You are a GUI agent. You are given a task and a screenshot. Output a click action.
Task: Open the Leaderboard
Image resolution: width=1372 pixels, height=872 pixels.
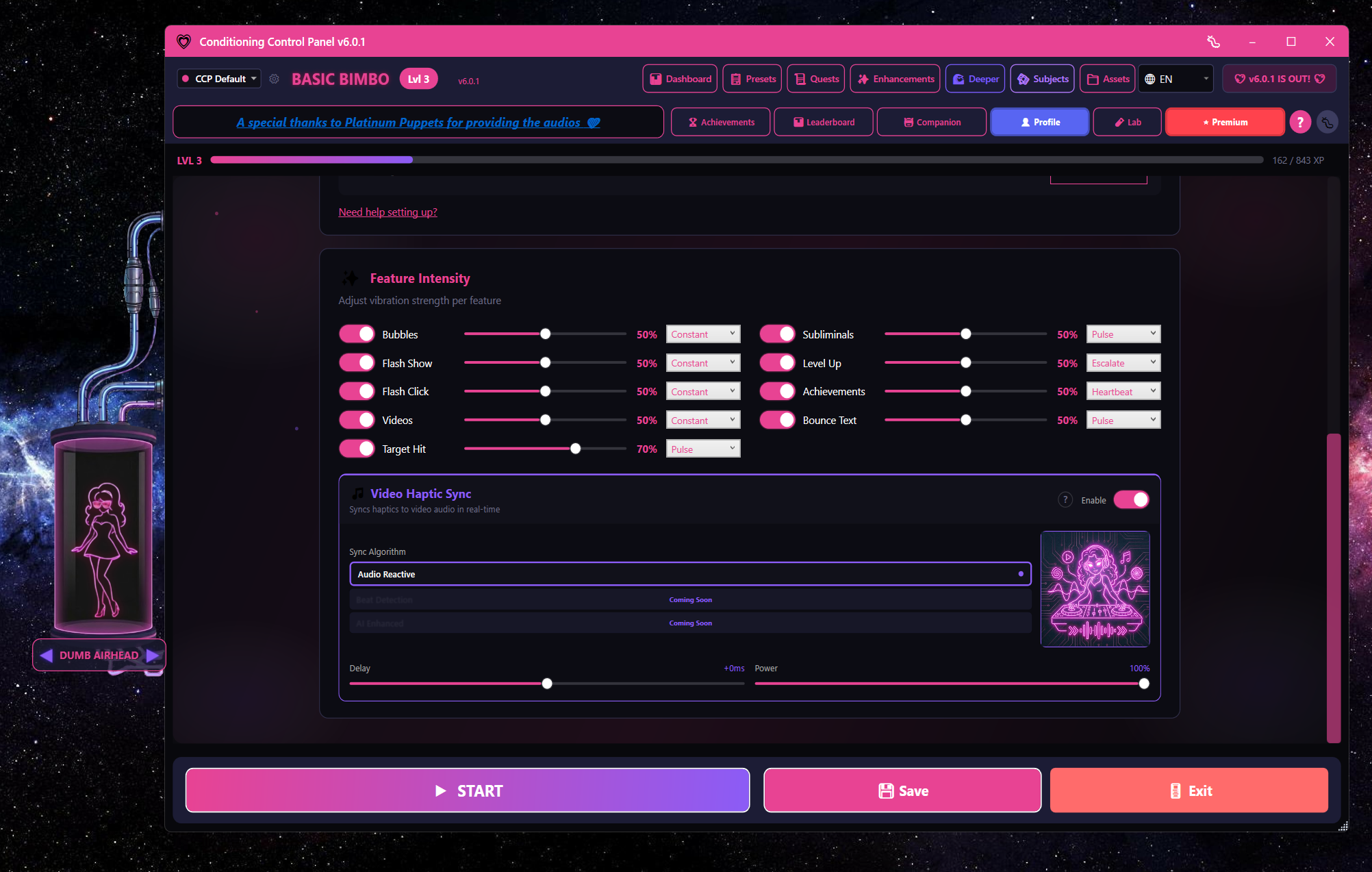coord(824,122)
